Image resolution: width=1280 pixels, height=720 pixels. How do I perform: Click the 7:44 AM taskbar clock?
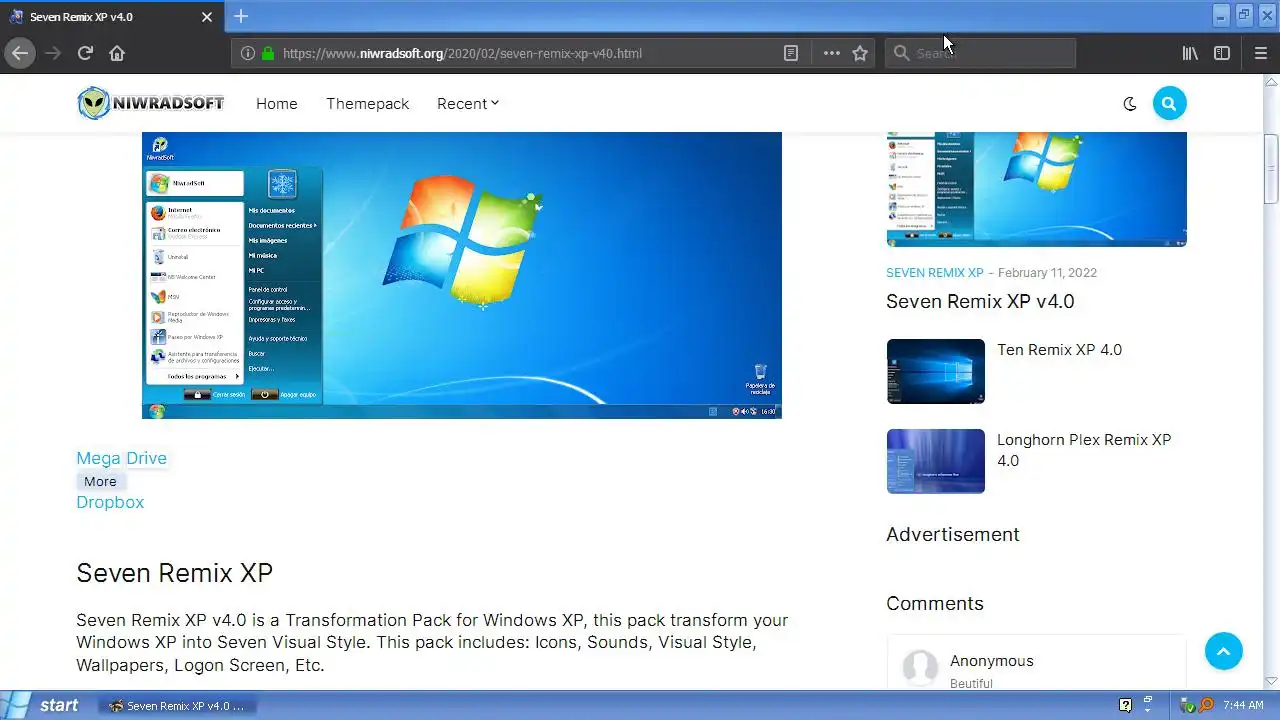point(1243,705)
